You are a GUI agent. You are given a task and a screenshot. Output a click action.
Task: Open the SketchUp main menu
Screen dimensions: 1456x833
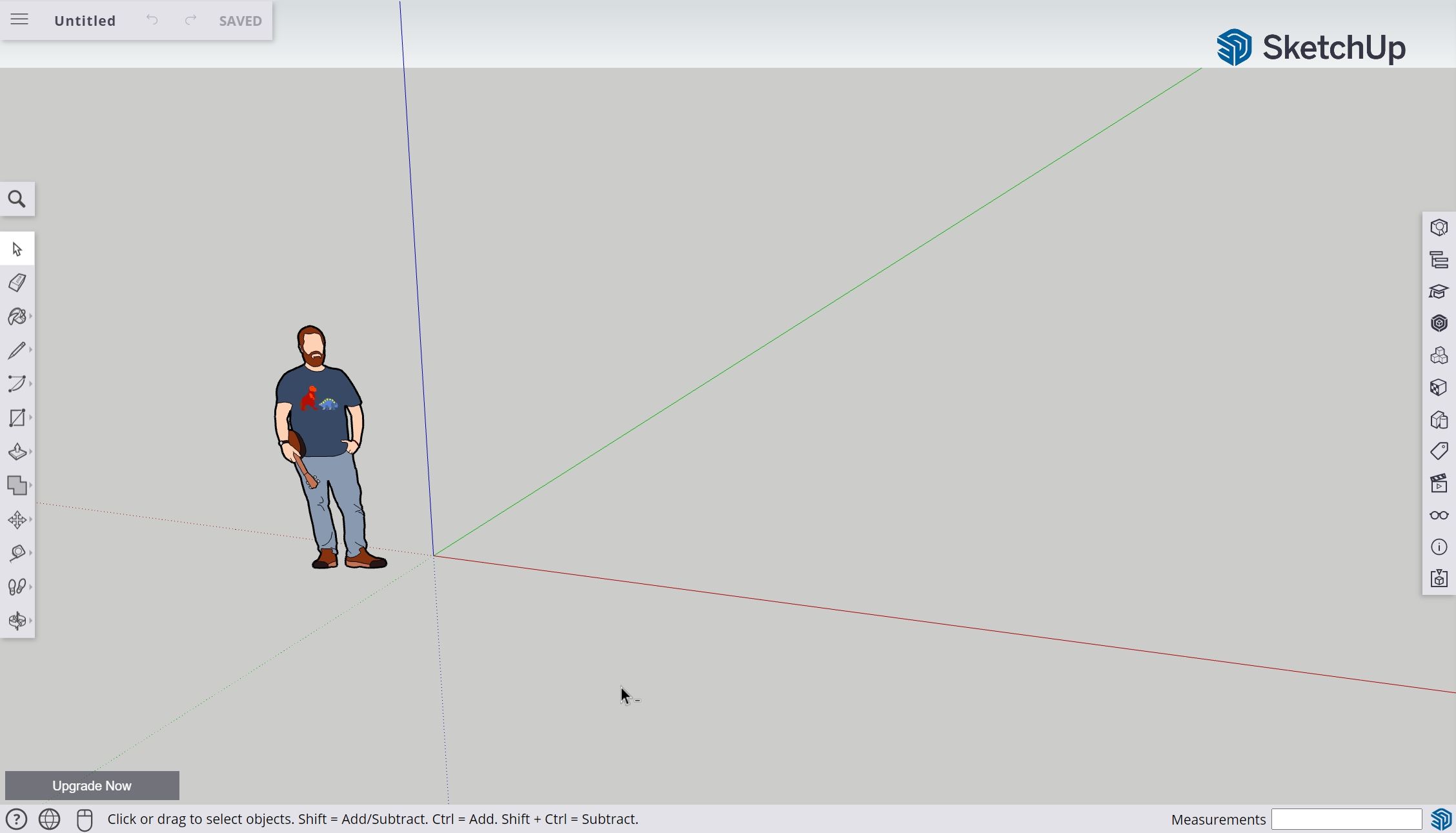click(x=19, y=20)
